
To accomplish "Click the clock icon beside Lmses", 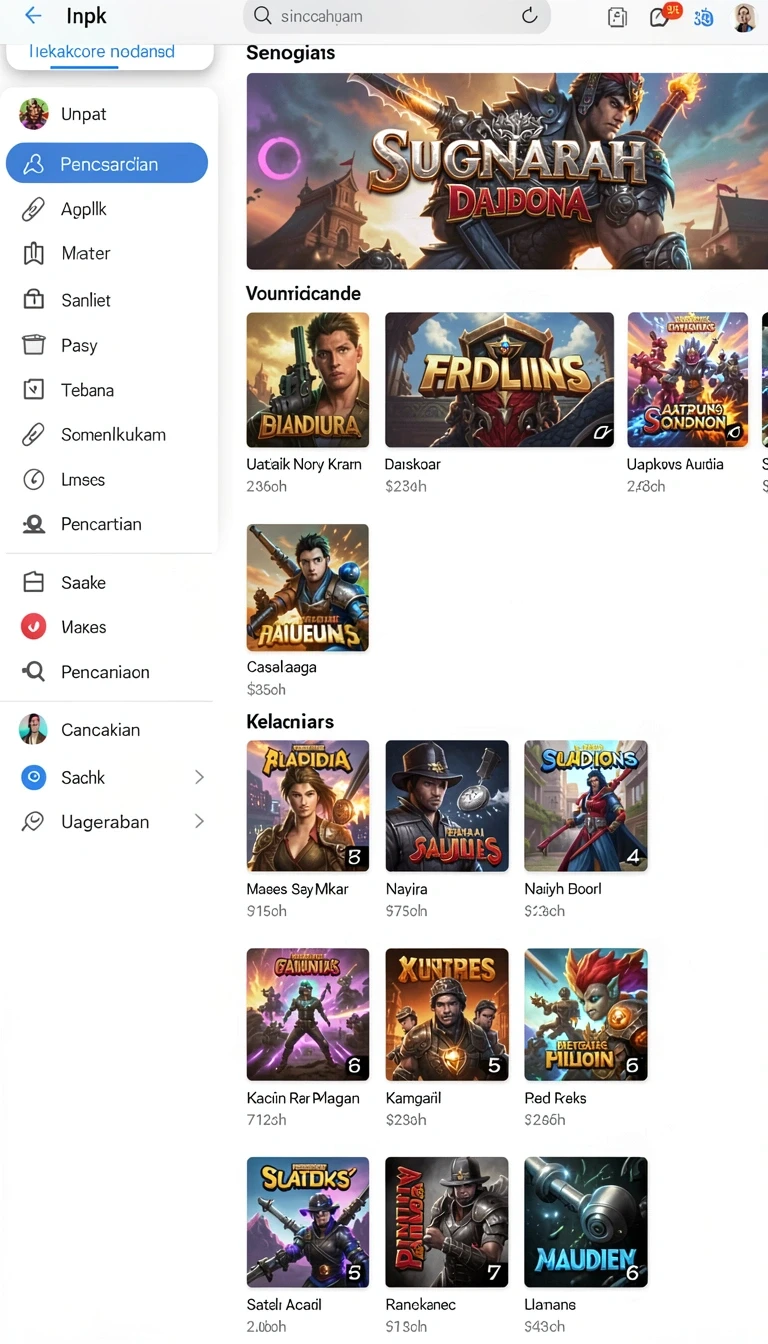I will point(33,479).
